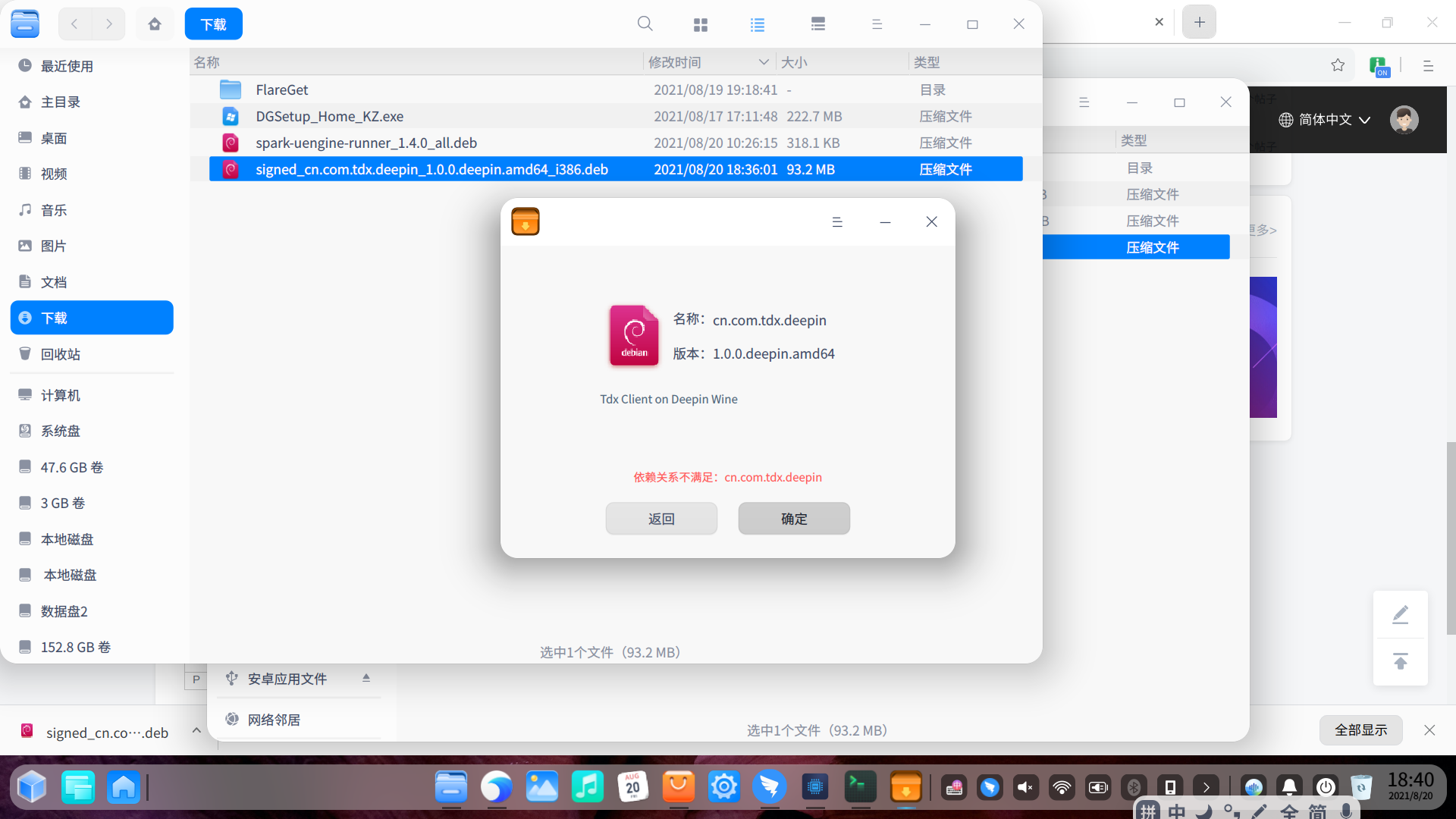Switch to list view mode
1456x819 pixels.
point(757,24)
